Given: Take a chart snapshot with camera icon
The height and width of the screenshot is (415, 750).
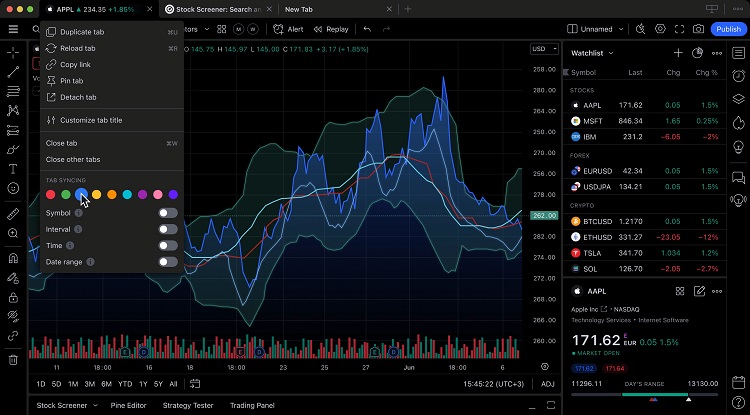Looking at the screenshot, I should (698, 29).
